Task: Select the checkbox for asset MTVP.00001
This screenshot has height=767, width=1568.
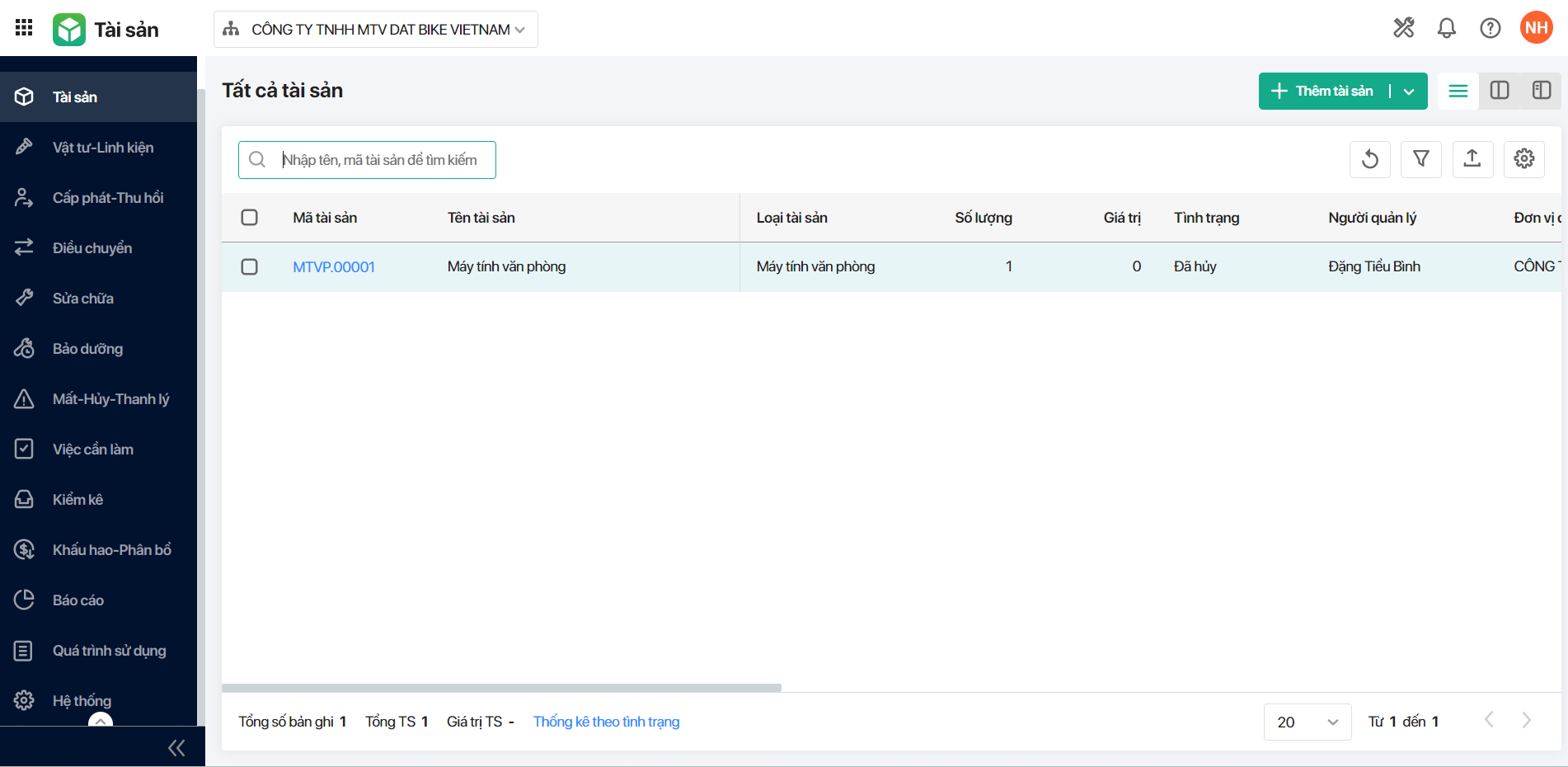Action: (x=249, y=266)
